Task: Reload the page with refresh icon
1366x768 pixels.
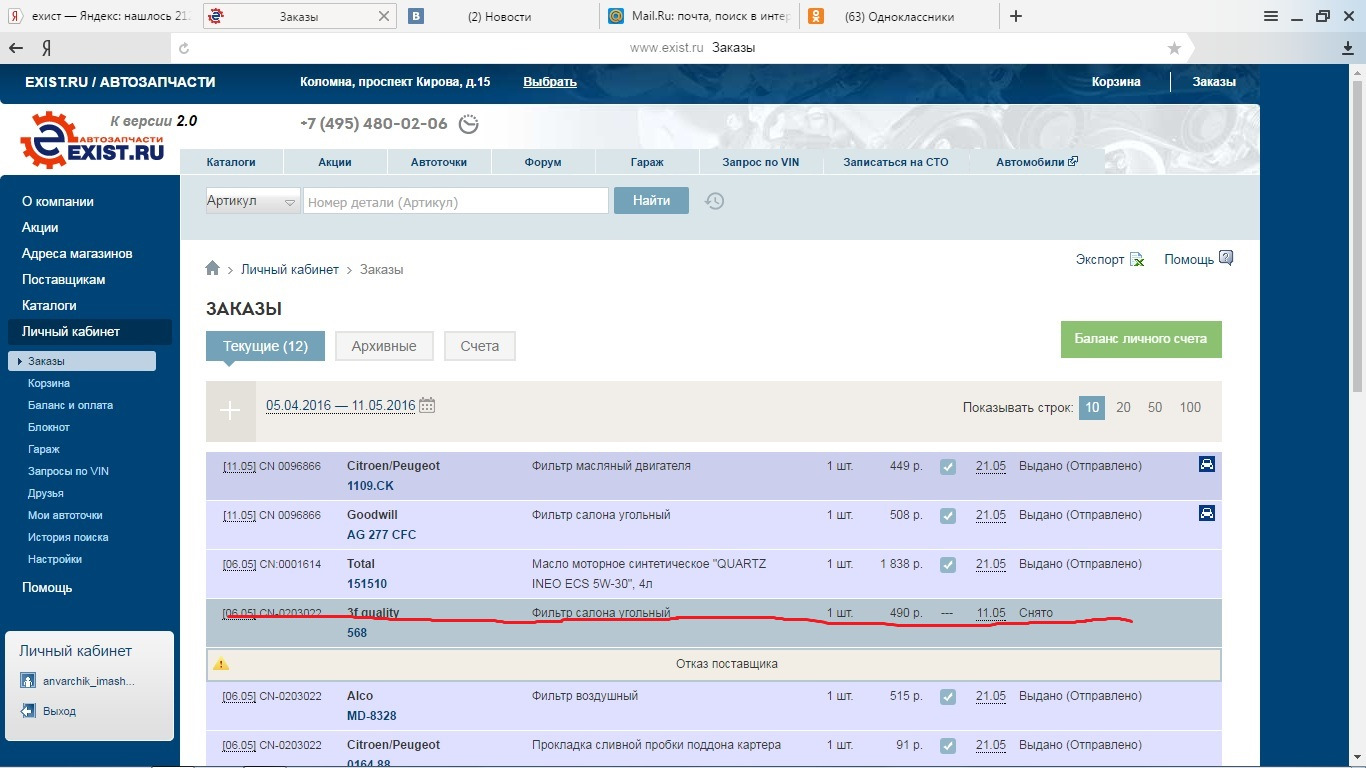Action: tap(184, 48)
